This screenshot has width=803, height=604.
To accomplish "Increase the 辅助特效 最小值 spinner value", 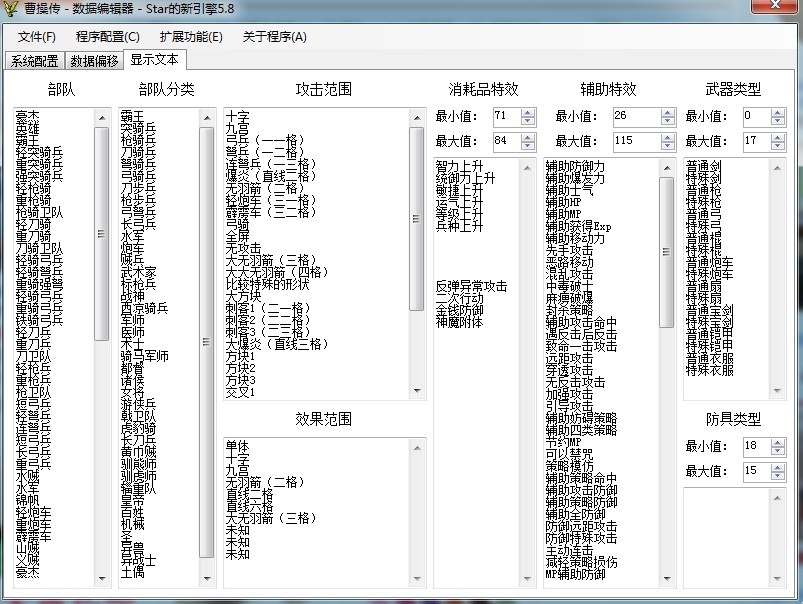I will (x=668, y=112).
